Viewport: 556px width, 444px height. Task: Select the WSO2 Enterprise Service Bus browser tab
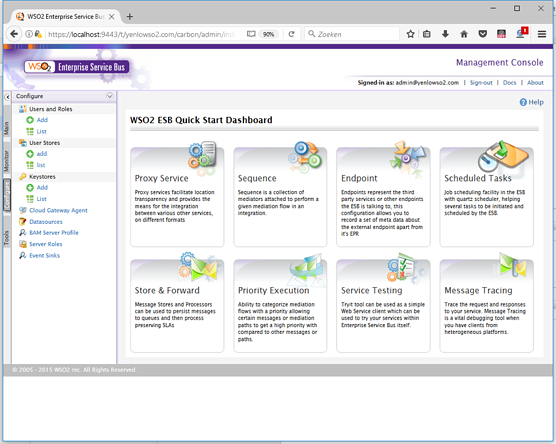pos(66,16)
